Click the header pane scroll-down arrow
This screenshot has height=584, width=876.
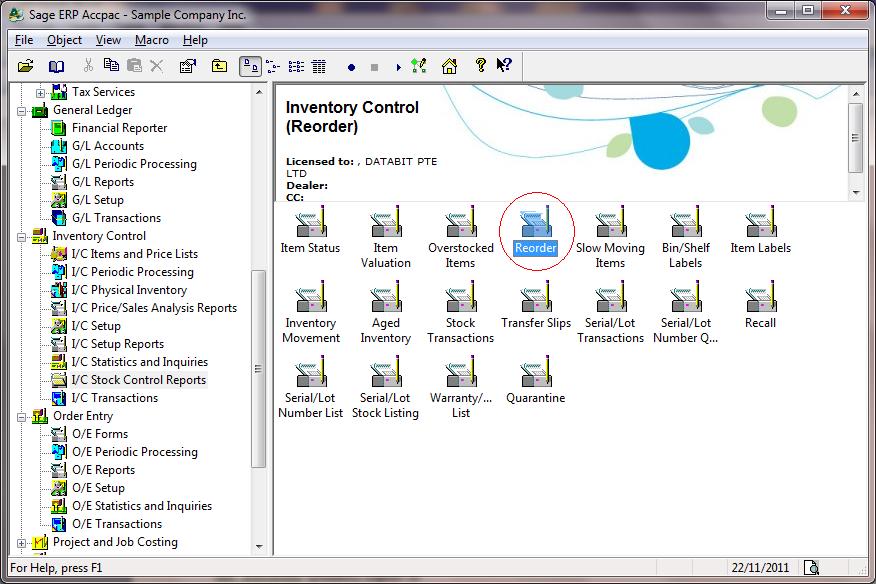(x=856, y=193)
